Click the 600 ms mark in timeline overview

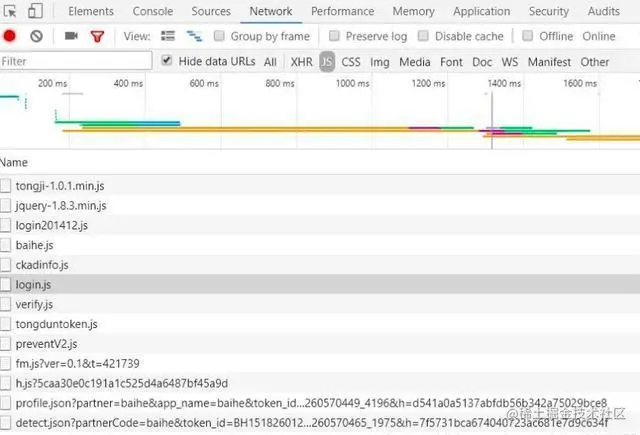(x=204, y=83)
